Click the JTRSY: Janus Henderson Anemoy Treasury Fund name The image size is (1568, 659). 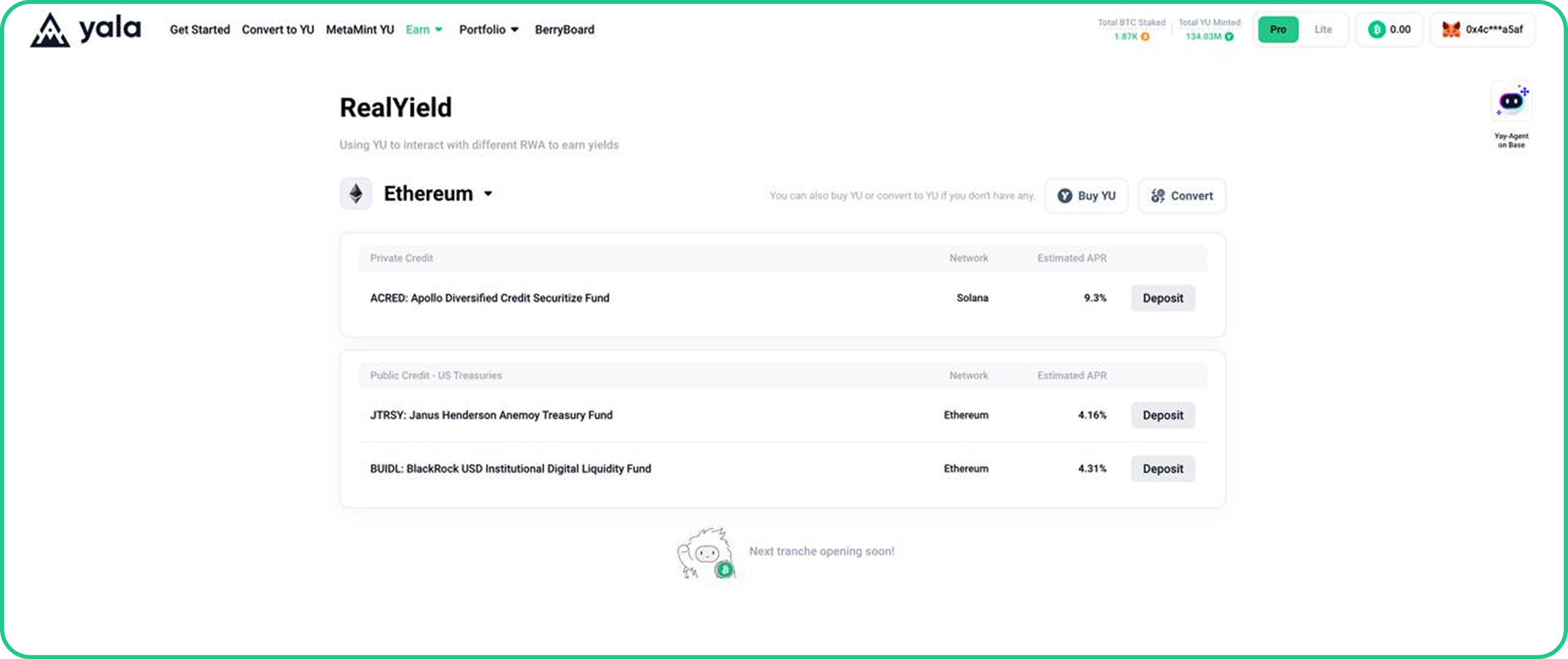coord(492,415)
